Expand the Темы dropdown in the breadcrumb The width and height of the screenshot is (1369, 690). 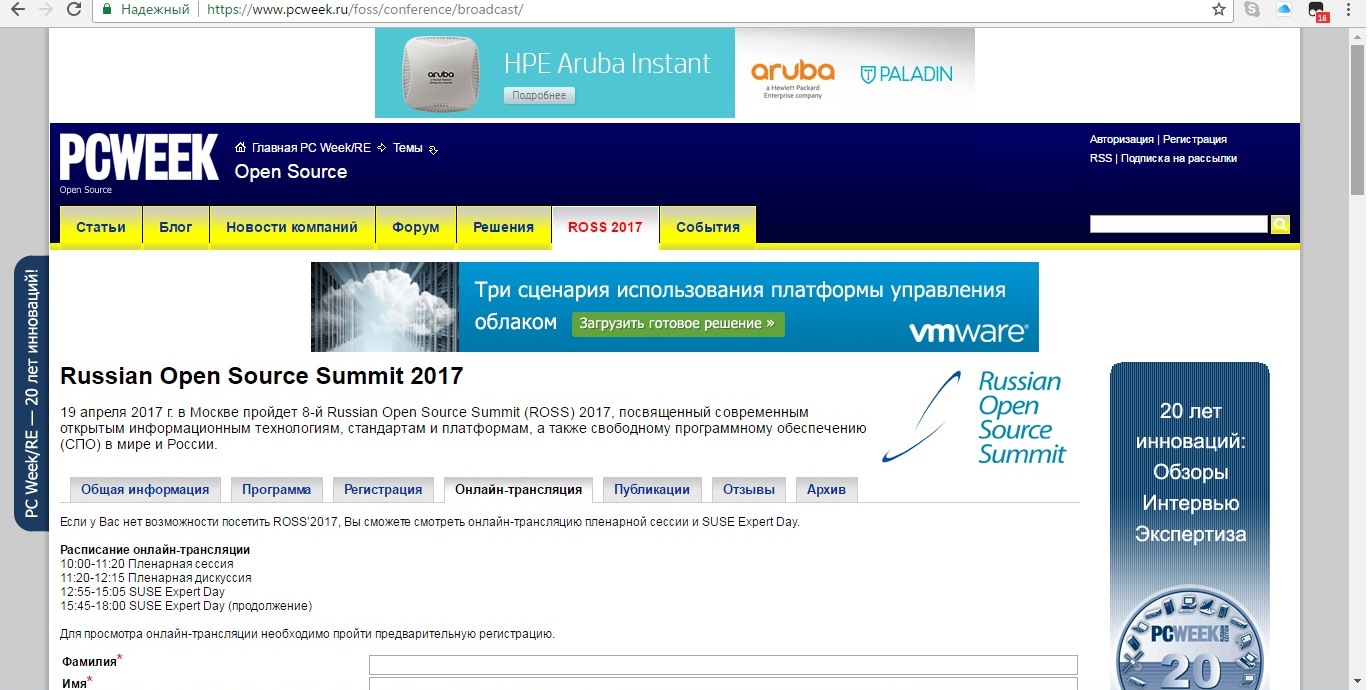433,149
